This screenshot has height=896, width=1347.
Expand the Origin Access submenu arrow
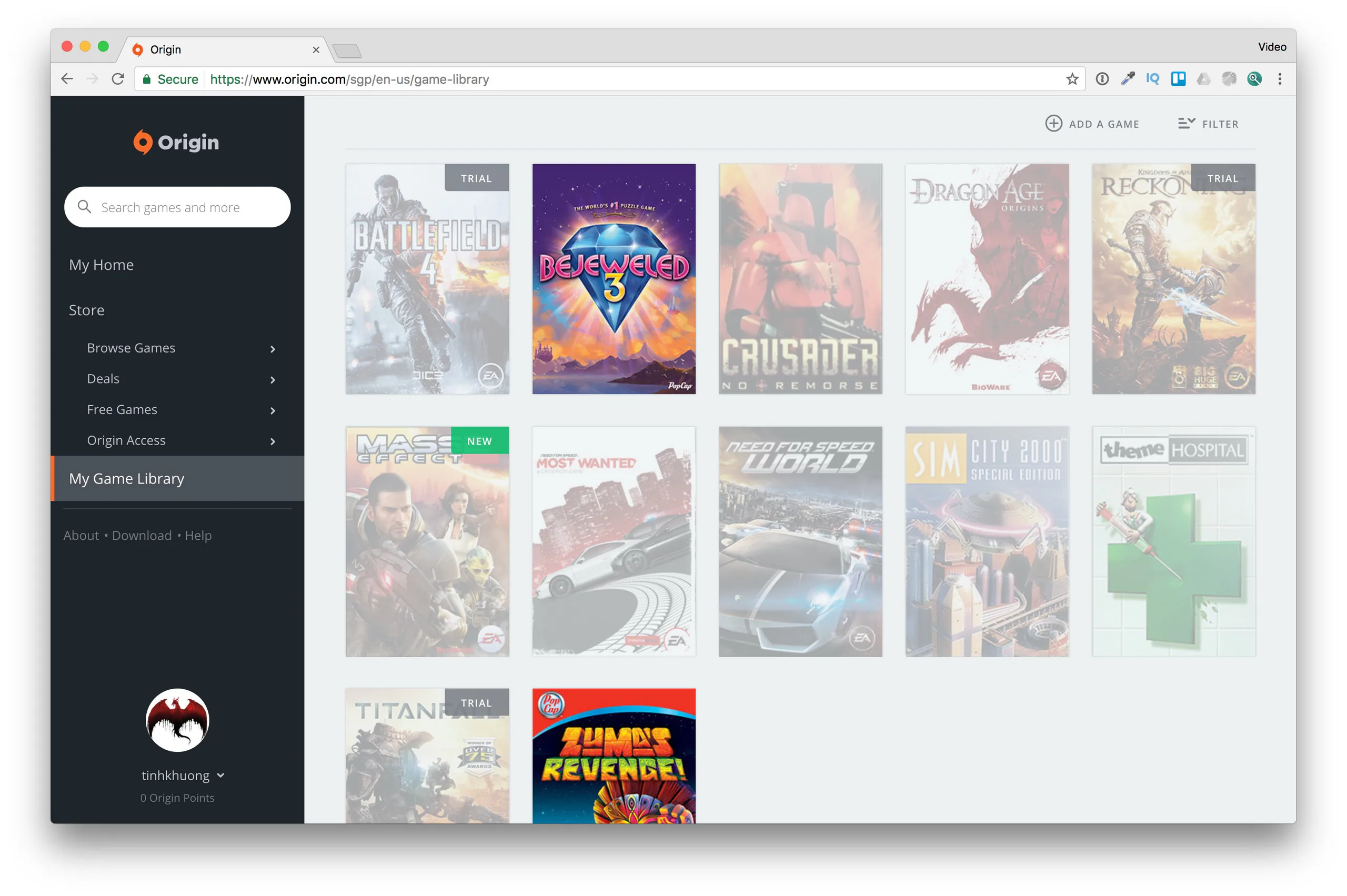click(x=273, y=441)
